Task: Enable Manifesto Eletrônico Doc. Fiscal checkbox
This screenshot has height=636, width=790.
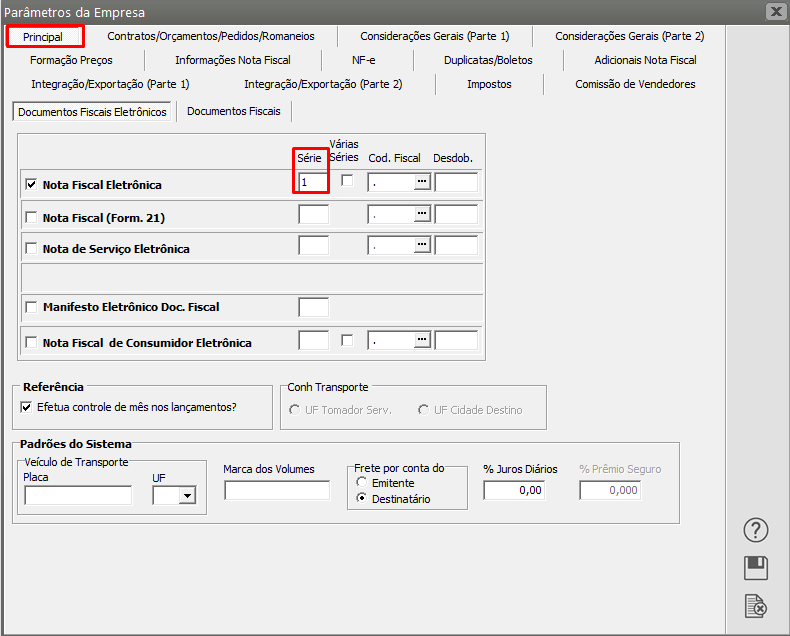Action: tap(31, 307)
